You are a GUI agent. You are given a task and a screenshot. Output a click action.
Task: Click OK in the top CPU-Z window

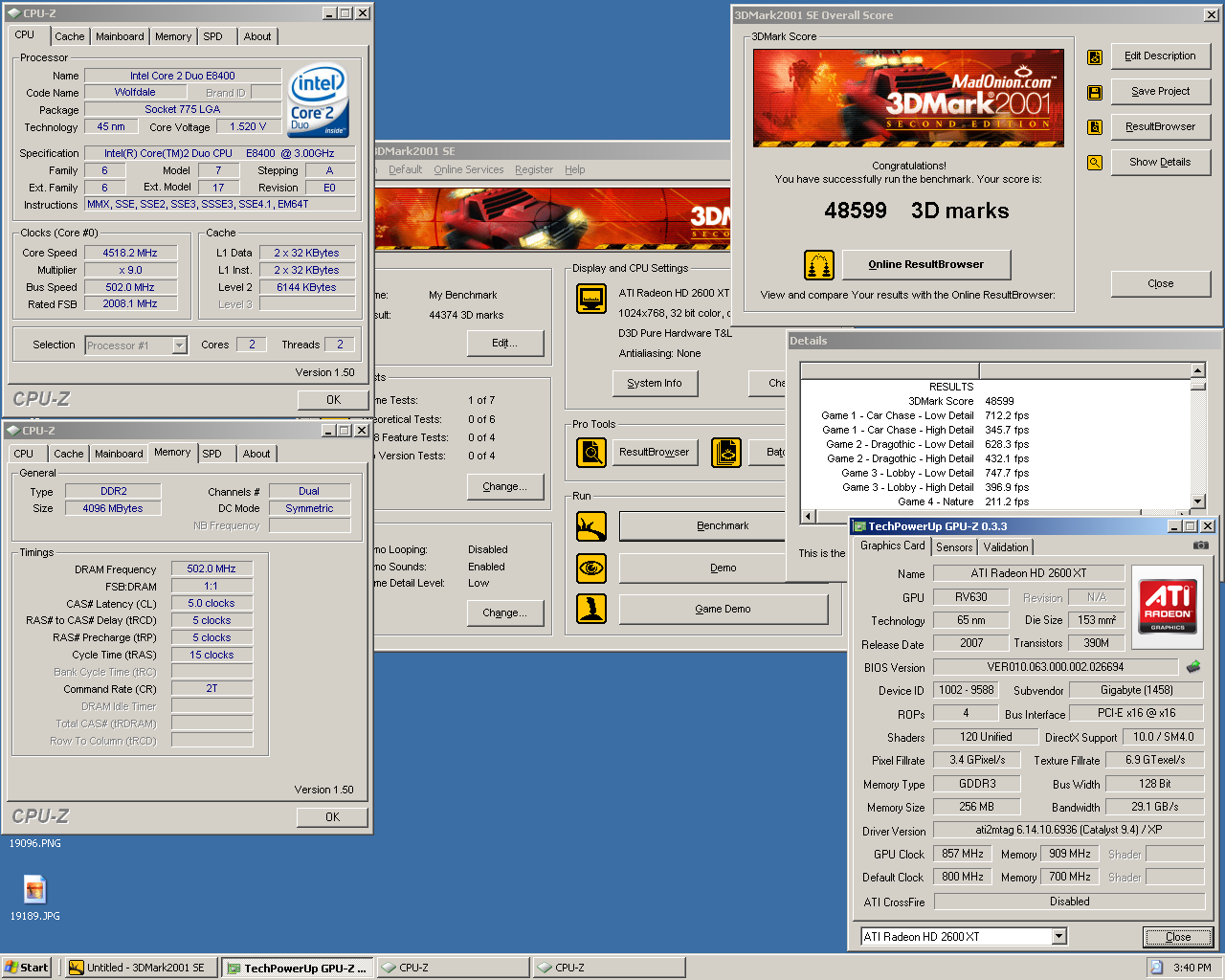pyautogui.click(x=333, y=400)
